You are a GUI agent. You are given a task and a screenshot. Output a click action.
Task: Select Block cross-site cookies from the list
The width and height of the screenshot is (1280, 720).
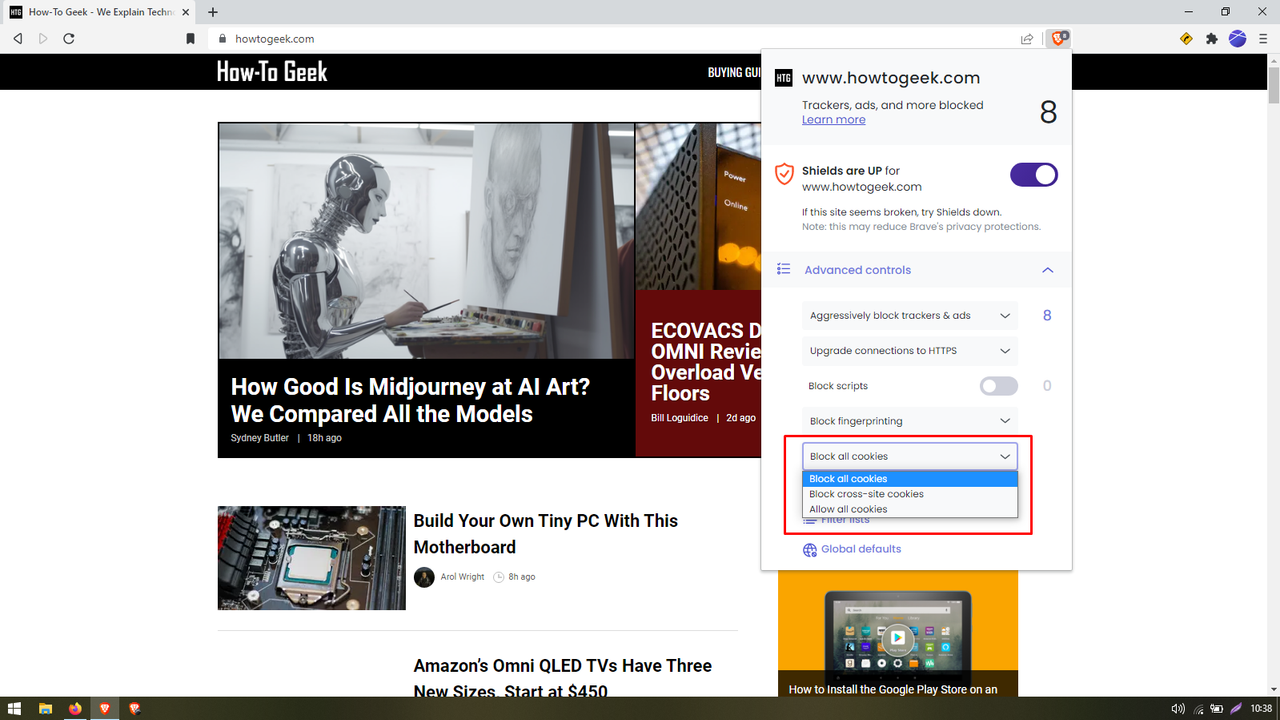click(x=866, y=493)
